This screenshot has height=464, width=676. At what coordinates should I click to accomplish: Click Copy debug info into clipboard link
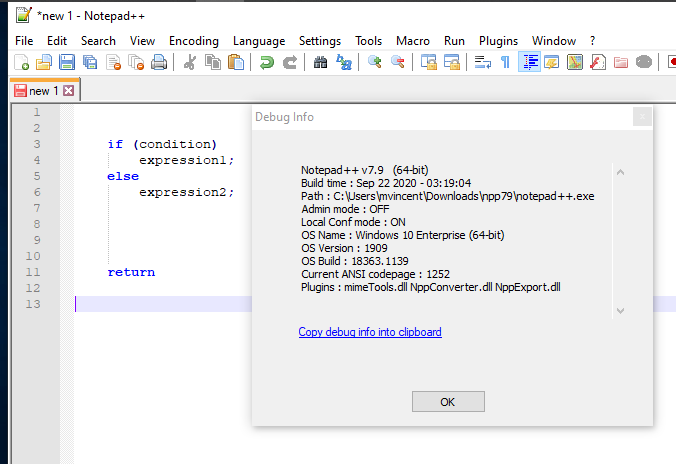[x=370, y=332]
